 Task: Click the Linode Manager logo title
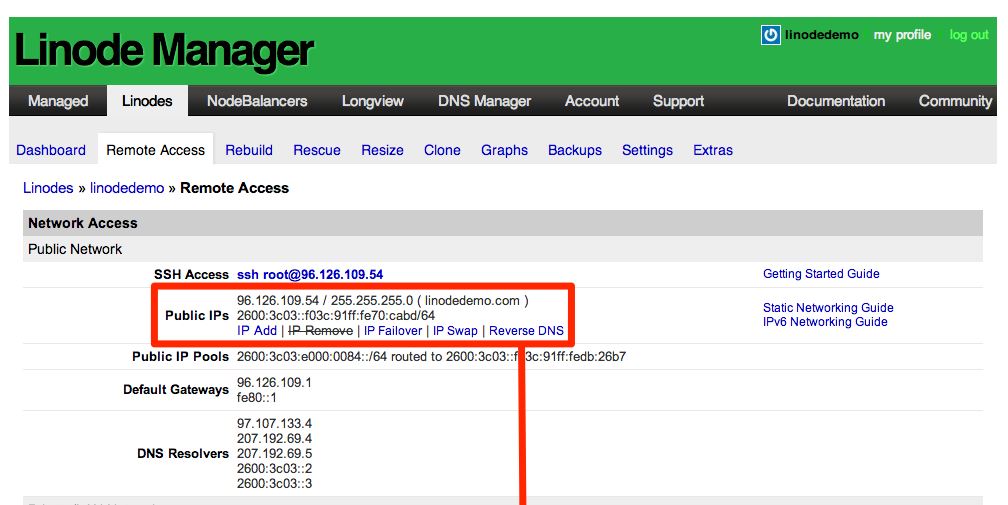[x=164, y=51]
